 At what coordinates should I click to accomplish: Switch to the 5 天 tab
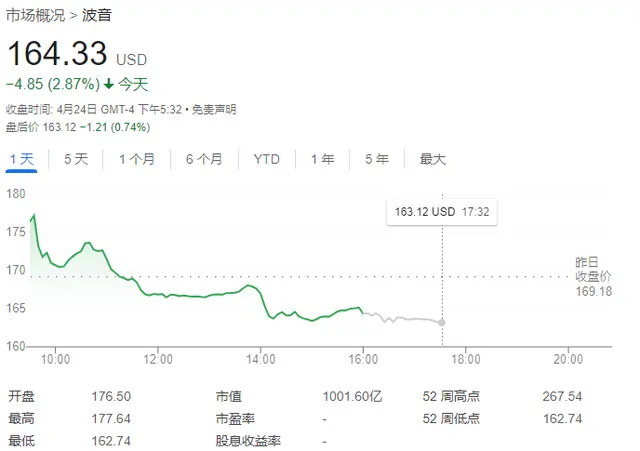click(76, 159)
